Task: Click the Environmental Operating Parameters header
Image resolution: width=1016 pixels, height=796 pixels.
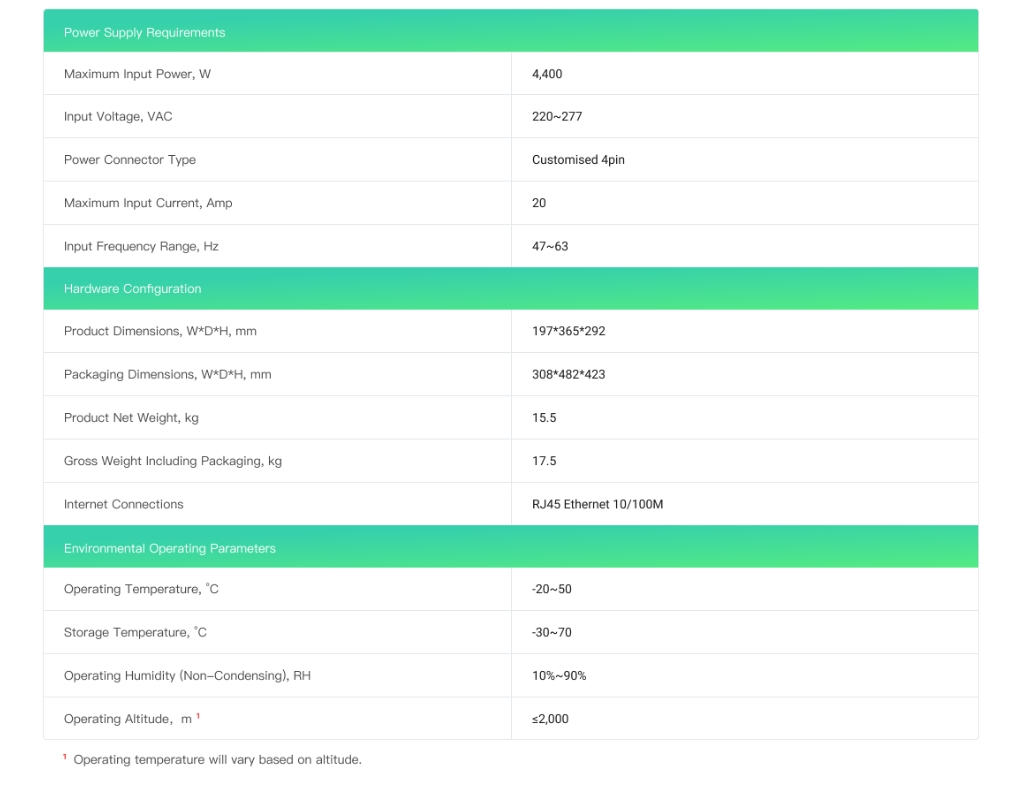Action: pyautogui.click(x=170, y=548)
